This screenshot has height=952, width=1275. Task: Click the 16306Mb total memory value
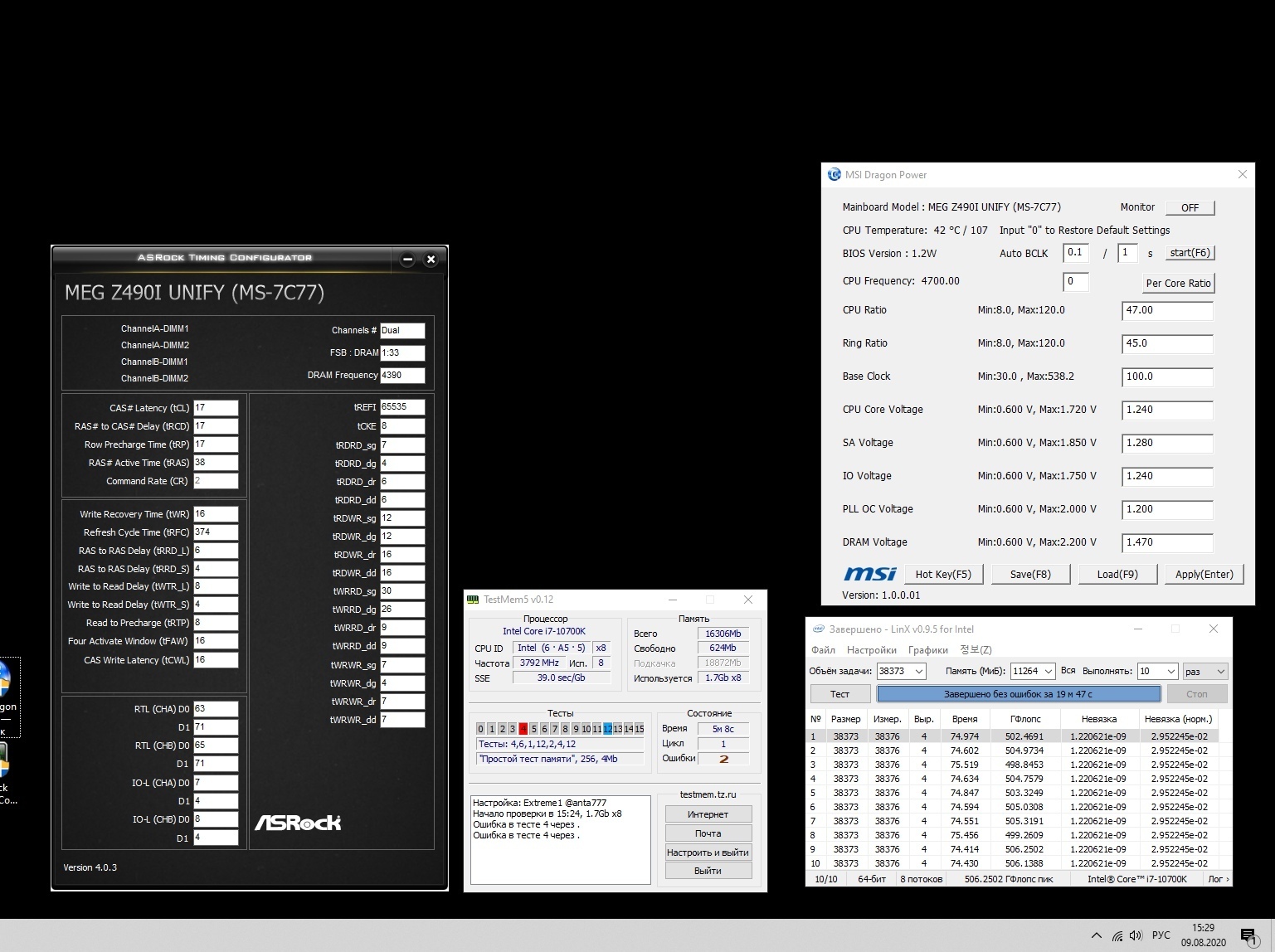(x=723, y=634)
